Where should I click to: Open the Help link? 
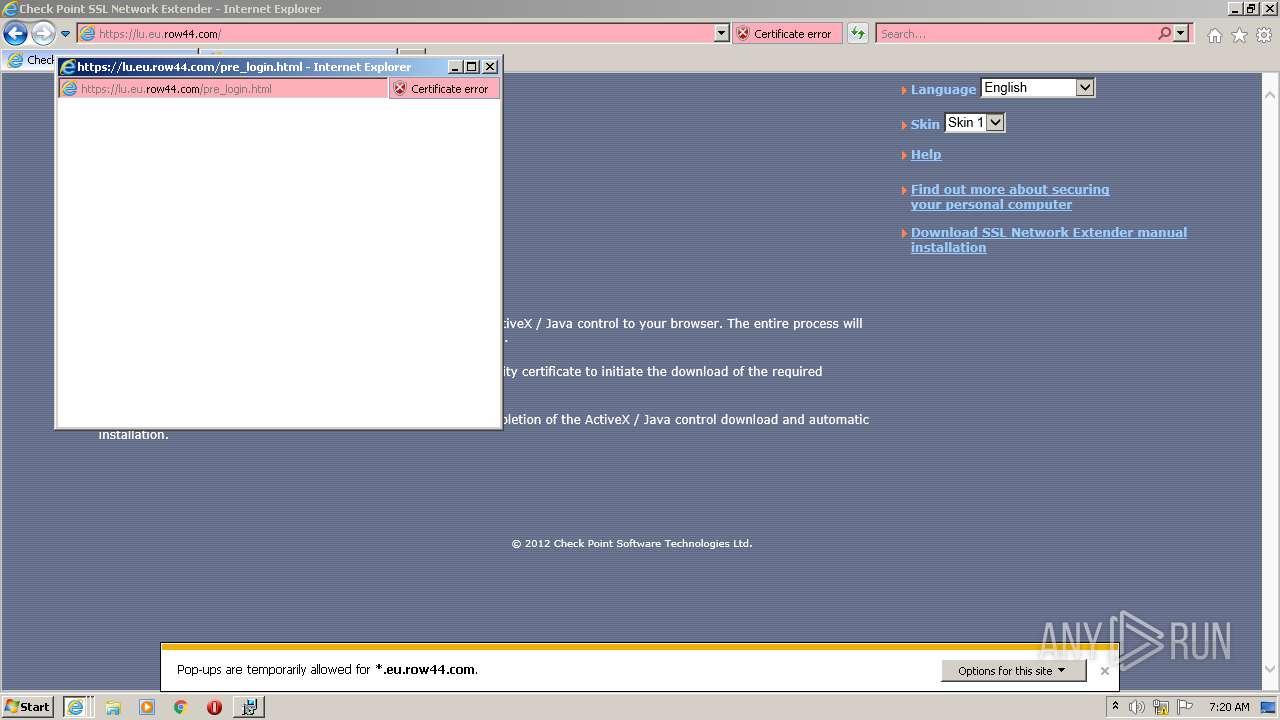click(926, 154)
